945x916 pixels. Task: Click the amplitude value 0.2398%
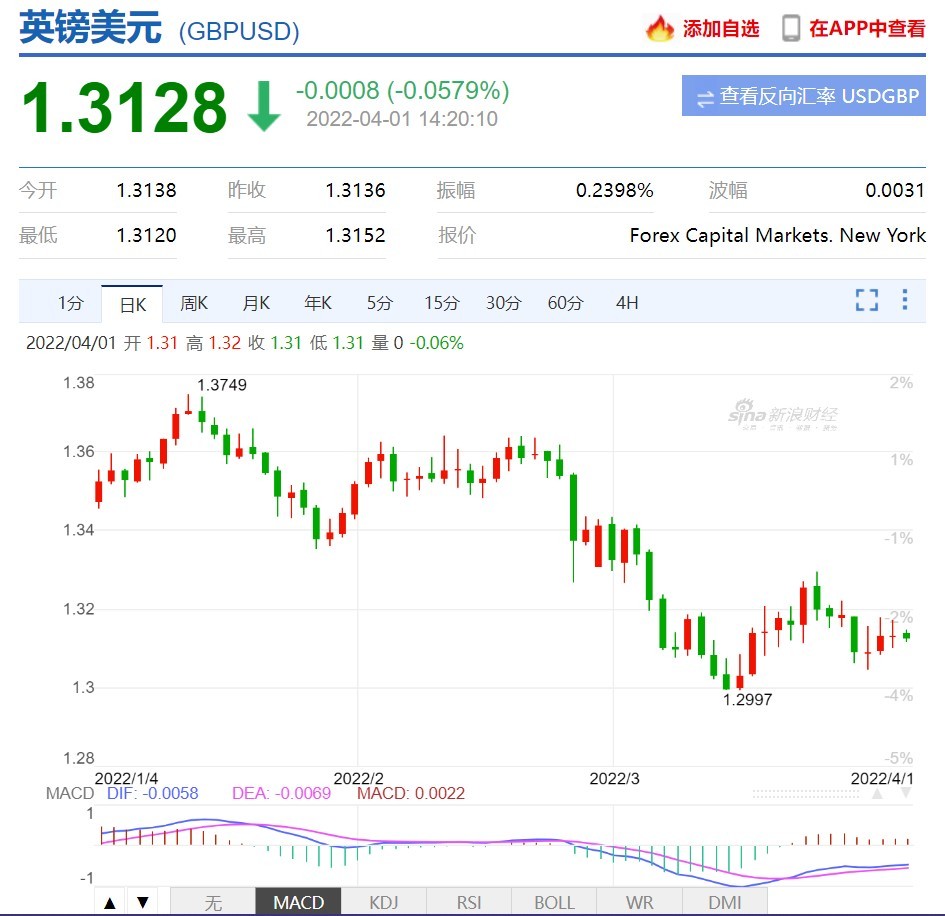tap(615, 190)
